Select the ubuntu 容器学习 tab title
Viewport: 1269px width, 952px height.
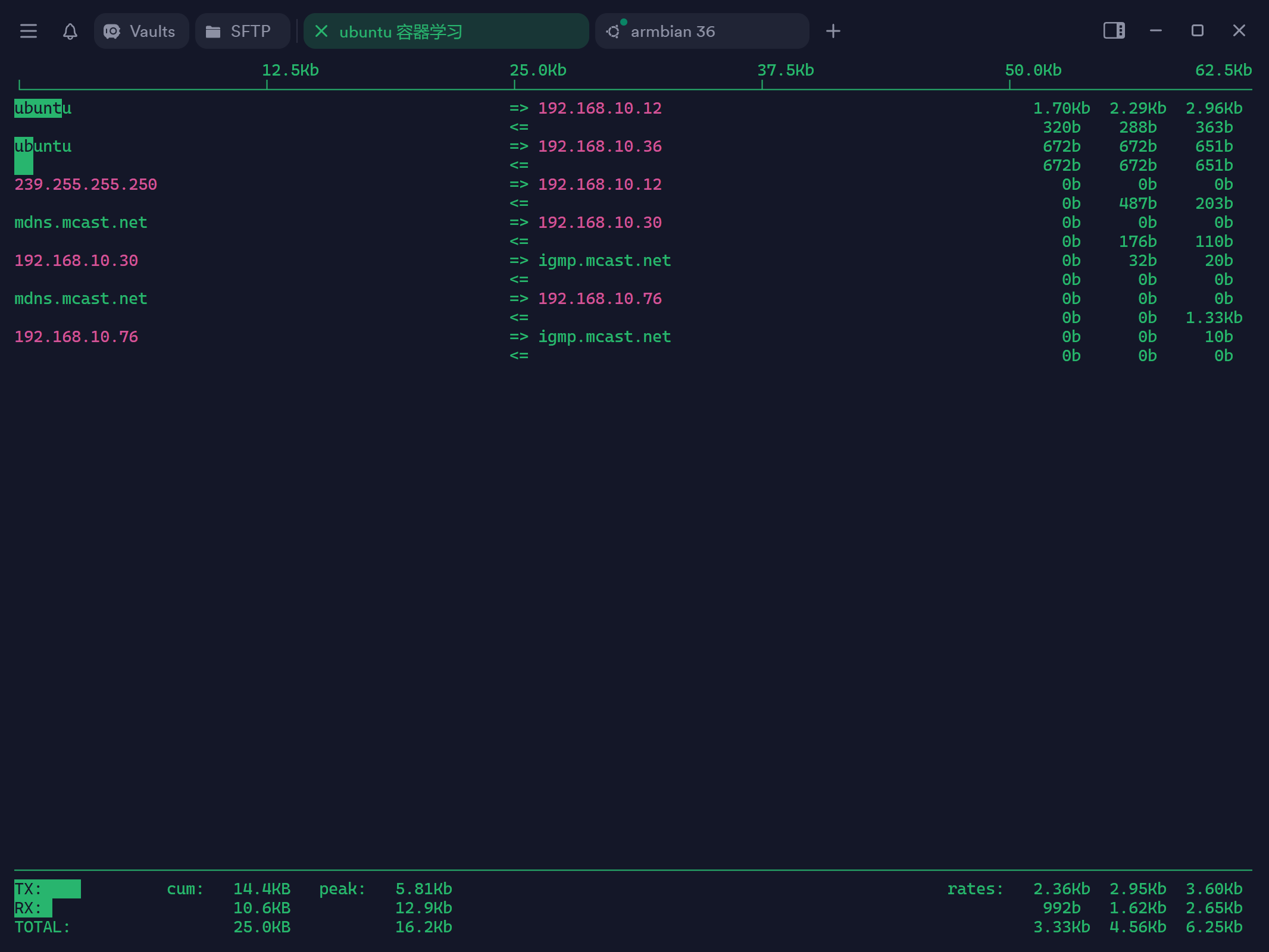point(401,32)
